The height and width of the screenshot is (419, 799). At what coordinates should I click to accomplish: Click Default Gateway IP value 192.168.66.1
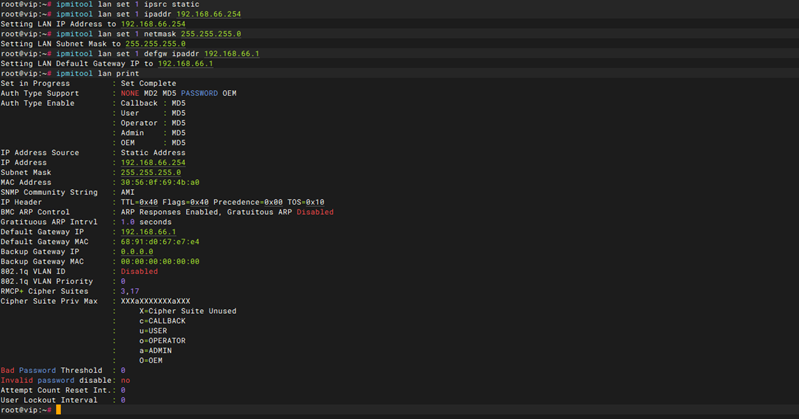(x=148, y=232)
